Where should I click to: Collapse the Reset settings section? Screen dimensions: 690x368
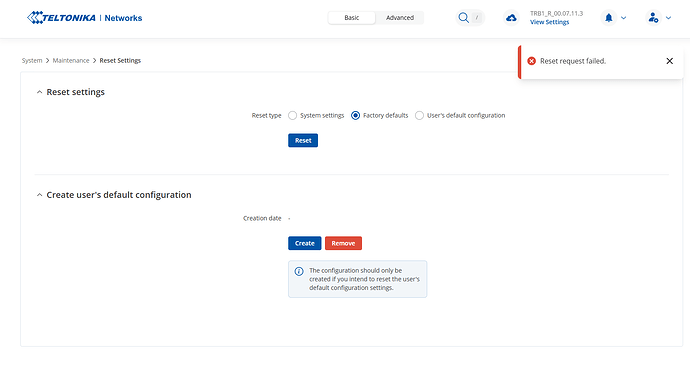[x=39, y=92]
